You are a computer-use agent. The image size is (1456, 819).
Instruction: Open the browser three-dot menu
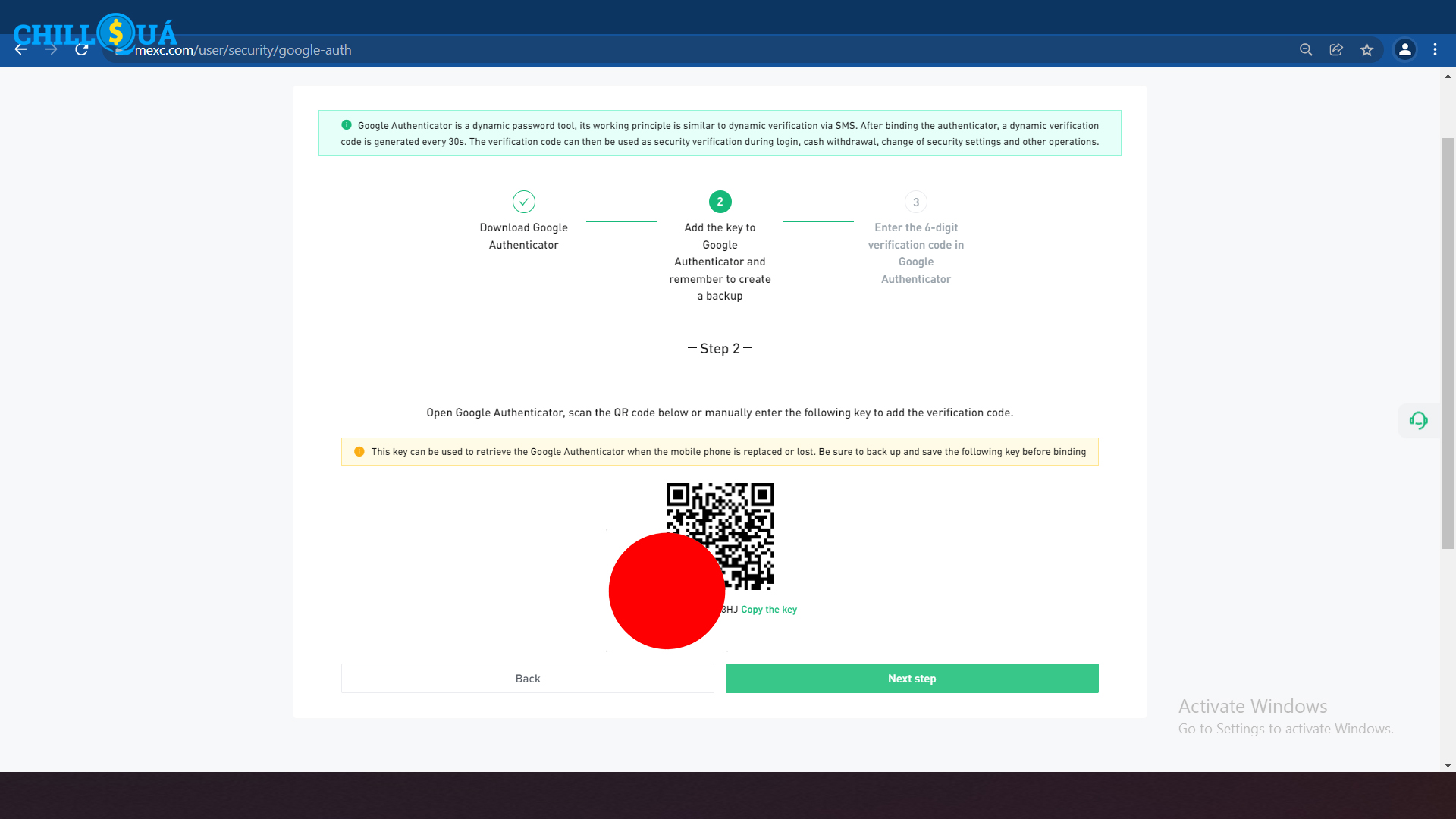pyautogui.click(x=1435, y=50)
